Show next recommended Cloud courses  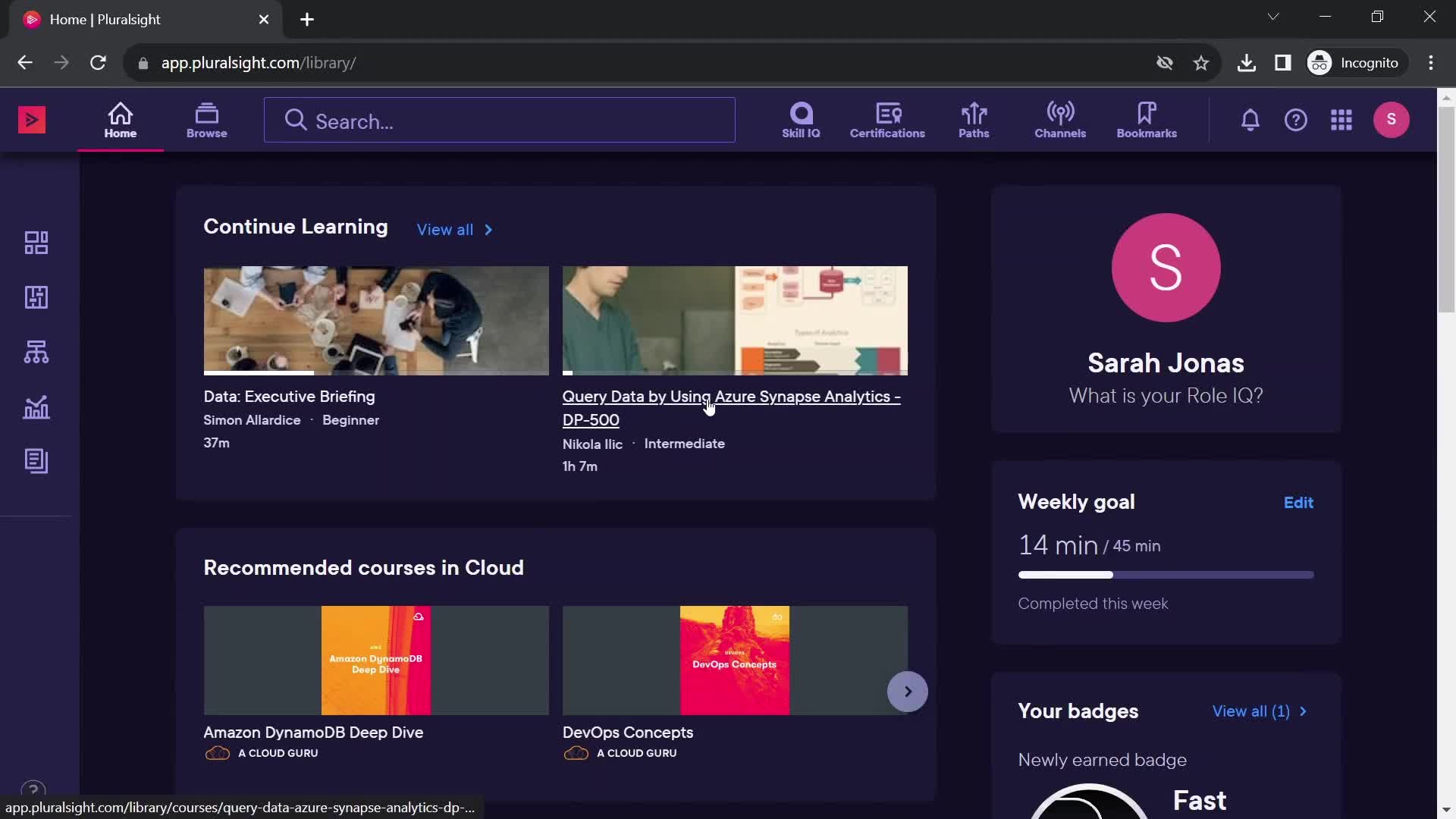(908, 692)
